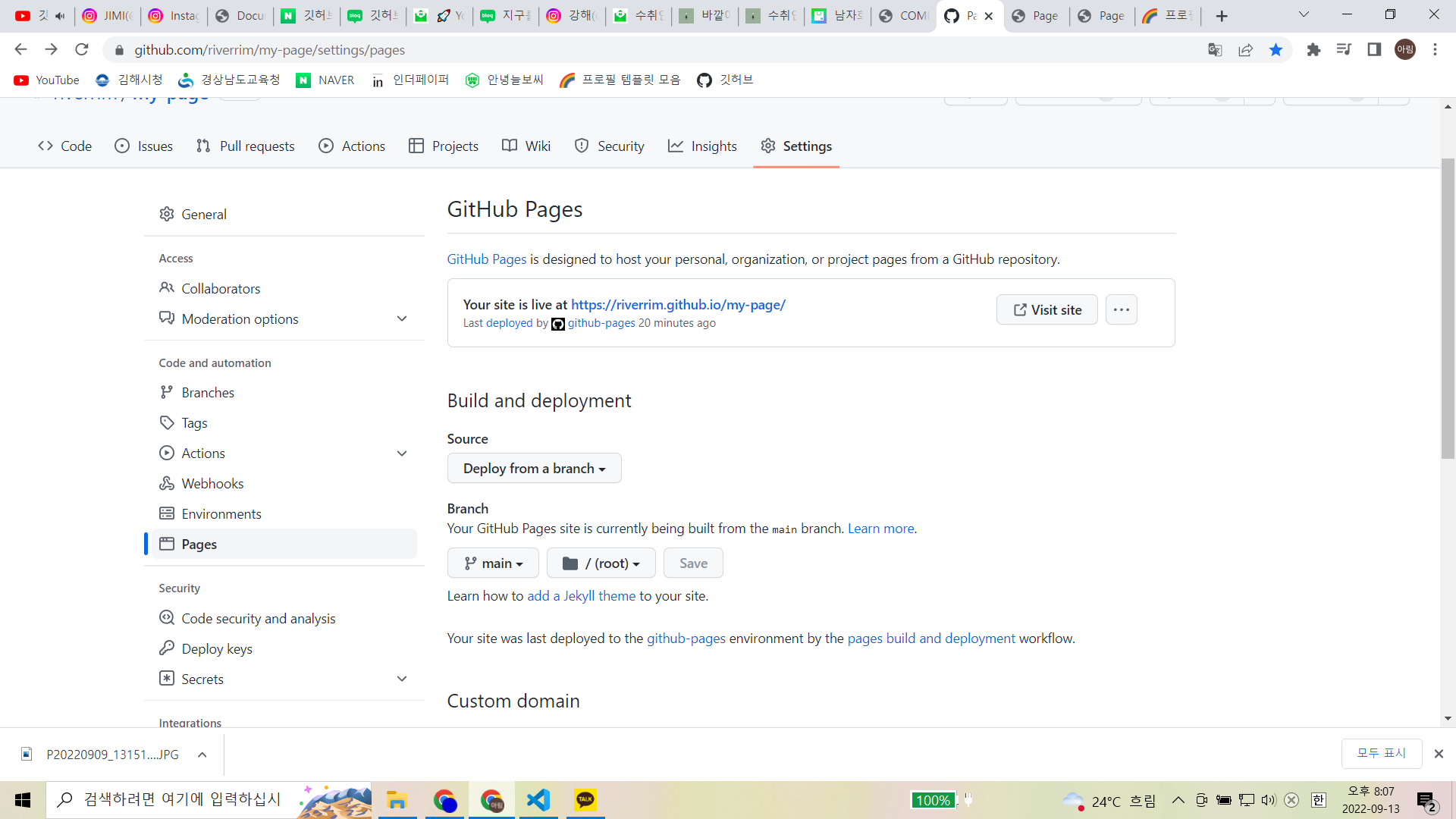The width and height of the screenshot is (1456, 819).
Task: Toggle the bookmark star icon
Action: [x=1276, y=49]
